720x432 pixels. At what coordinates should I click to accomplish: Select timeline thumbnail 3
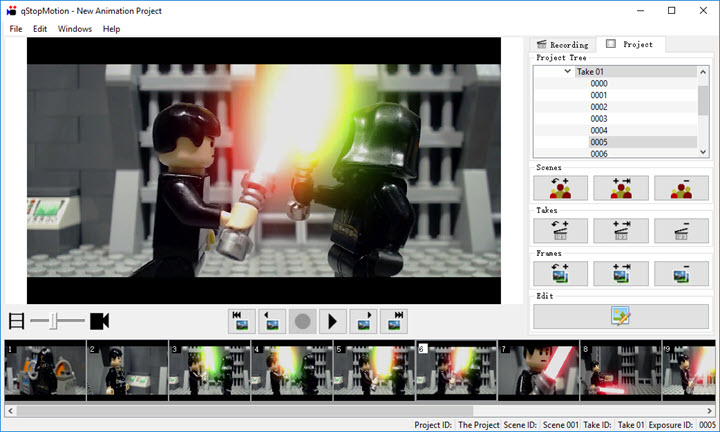click(209, 370)
